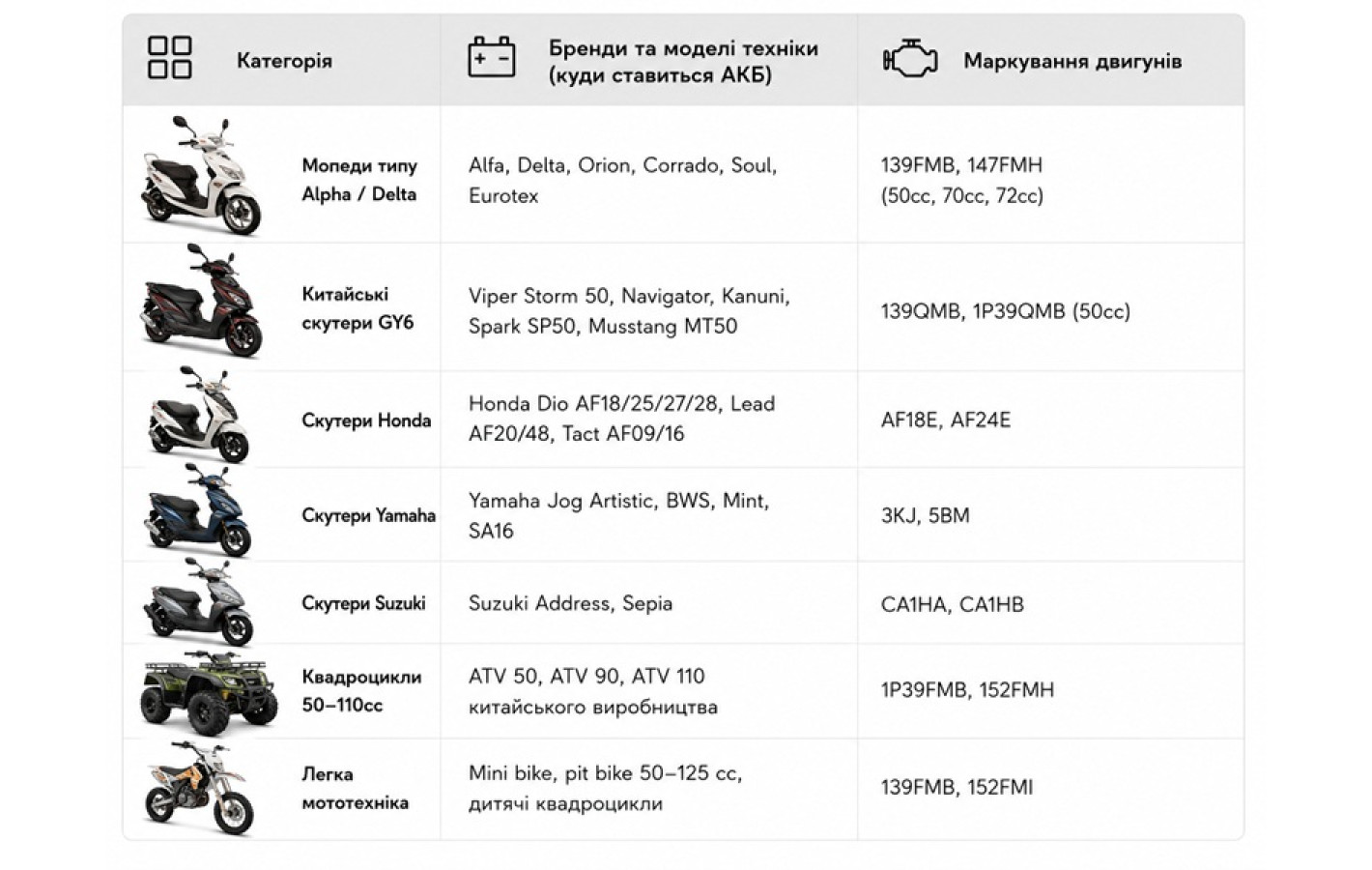Screen dimensions: 1372x870
Task: Select the white Alpha / Delta moped image
Action: coord(201,176)
